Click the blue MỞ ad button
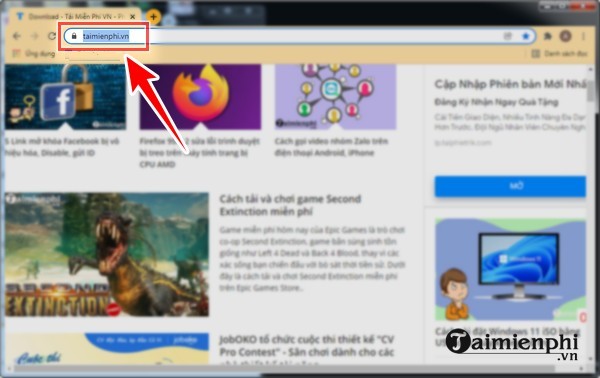The image size is (600, 378). tap(510, 186)
